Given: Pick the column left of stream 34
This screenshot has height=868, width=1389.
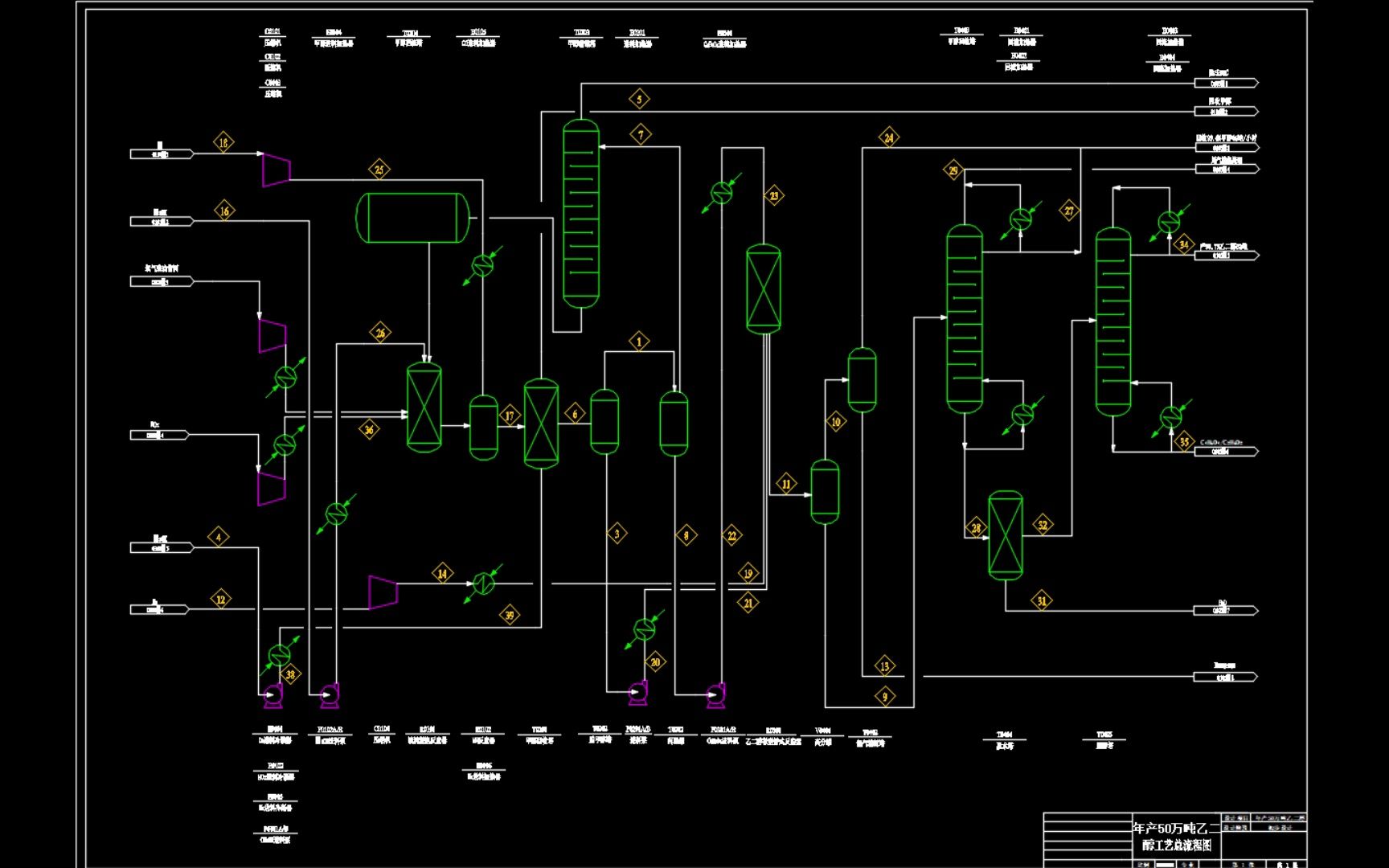Looking at the screenshot, I should click(1113, 322).
